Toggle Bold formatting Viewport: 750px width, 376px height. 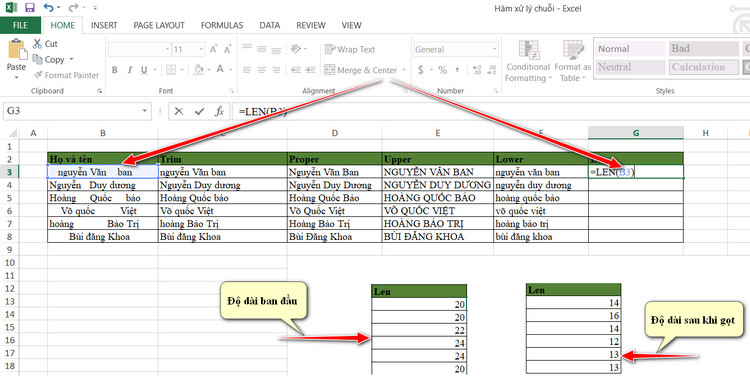[x=115, y=70]
